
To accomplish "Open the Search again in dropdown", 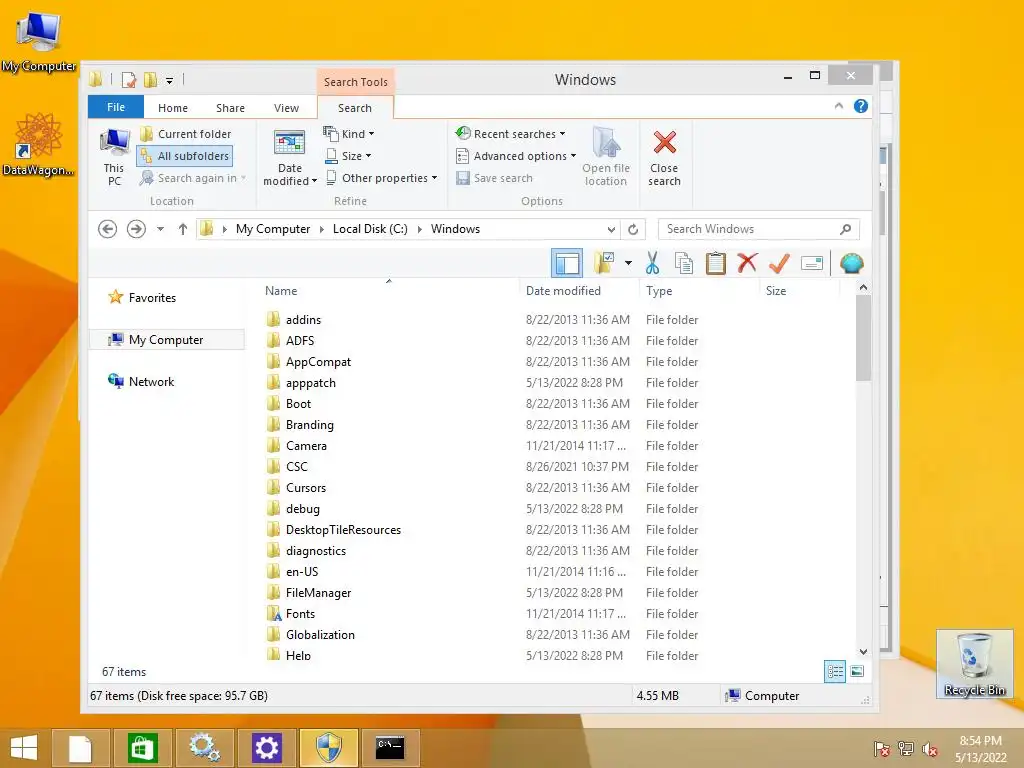I will 193,178.
